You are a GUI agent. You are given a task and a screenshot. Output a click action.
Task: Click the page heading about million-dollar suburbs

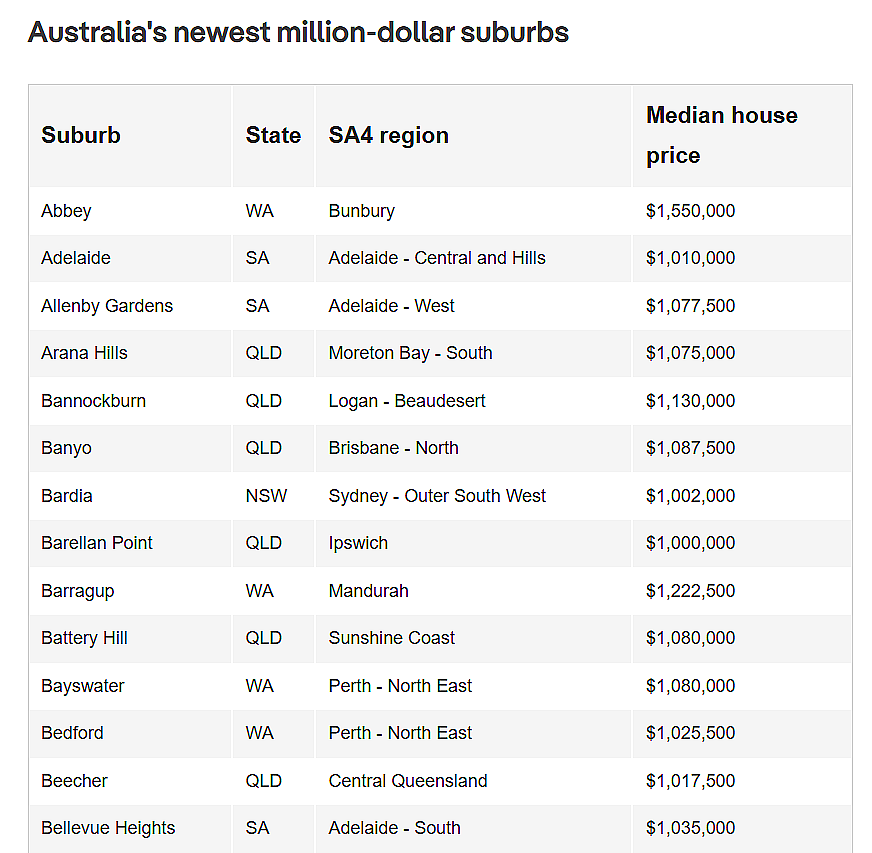(x=299, y=32)
